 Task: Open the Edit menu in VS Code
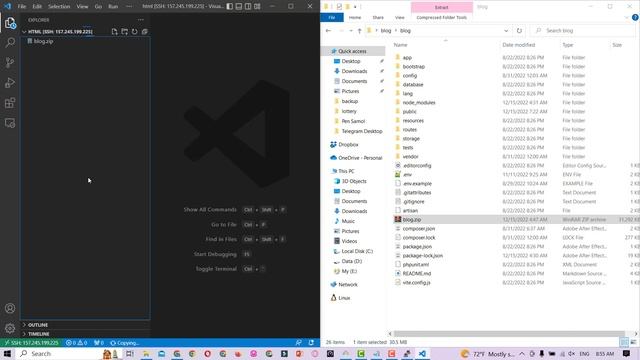[x=37, y=7]
